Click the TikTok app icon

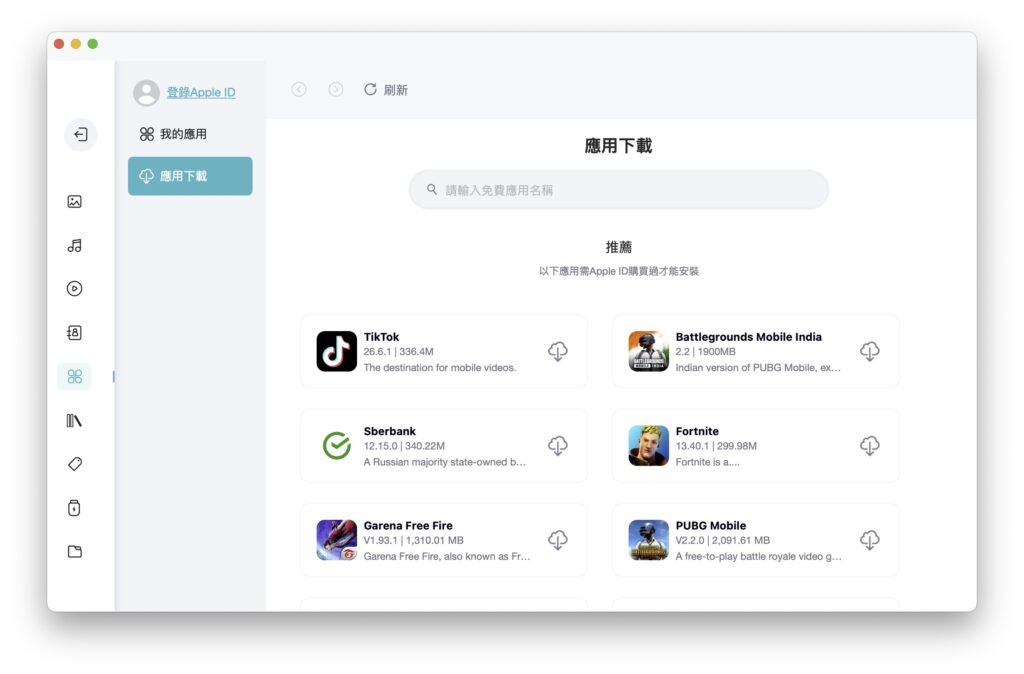pyautogui.click(x=337, y=351)
